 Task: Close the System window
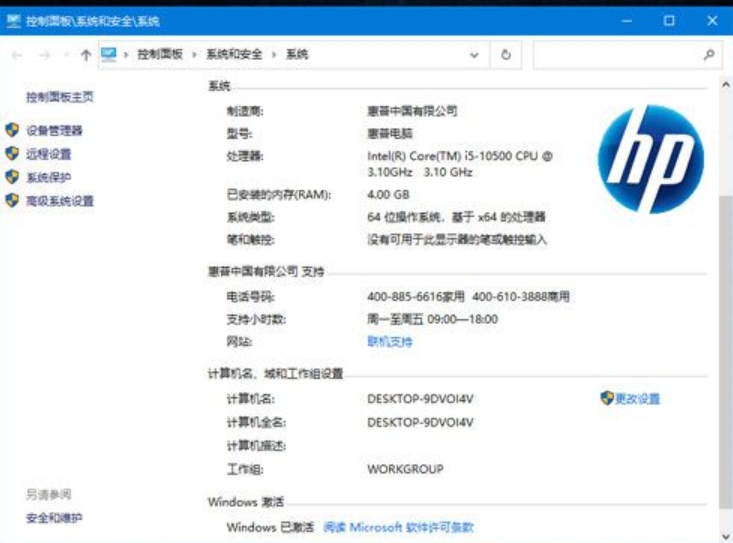point(712,21)
